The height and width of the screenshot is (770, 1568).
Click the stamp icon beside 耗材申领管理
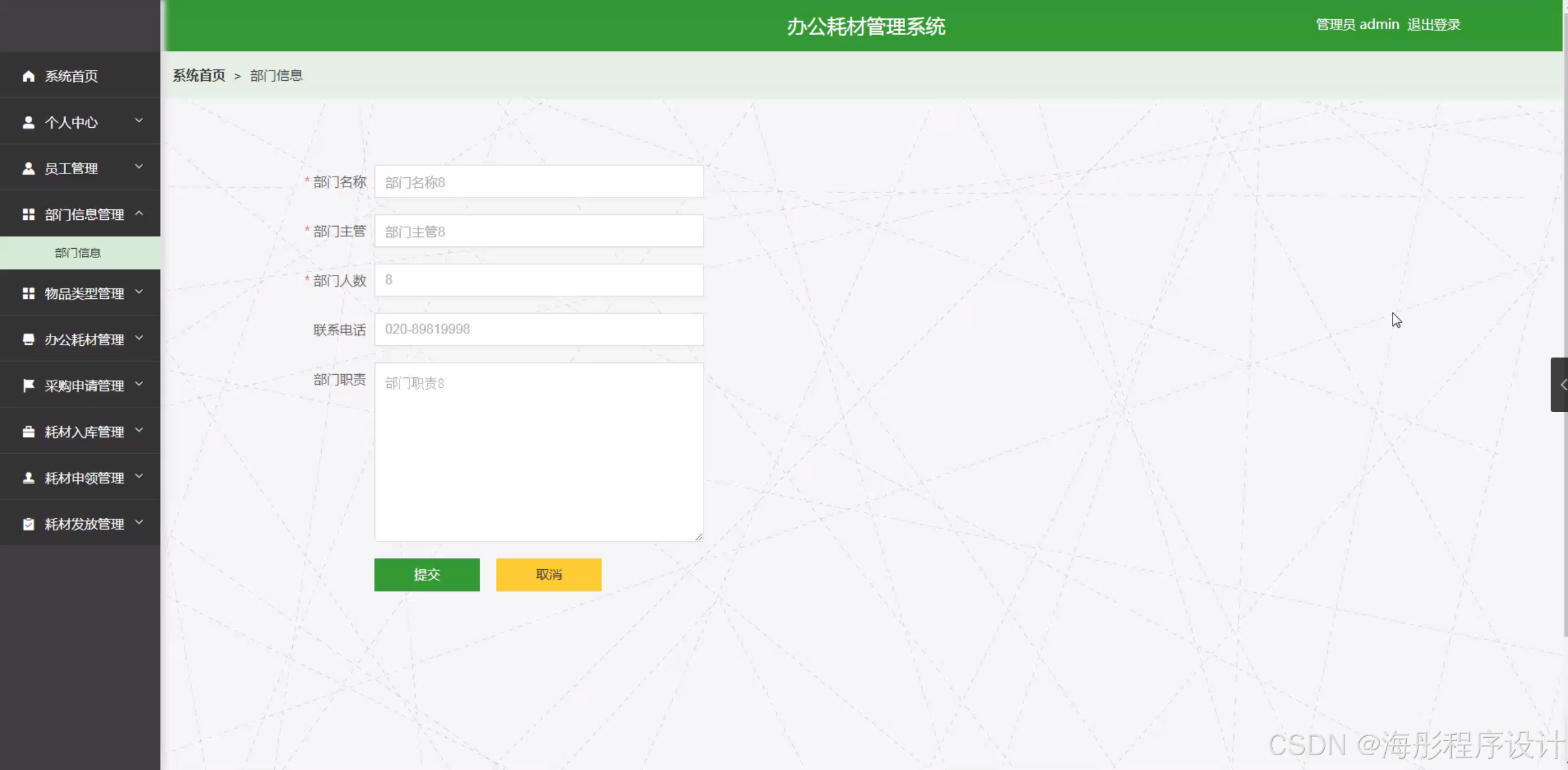[x=28, y=478]
